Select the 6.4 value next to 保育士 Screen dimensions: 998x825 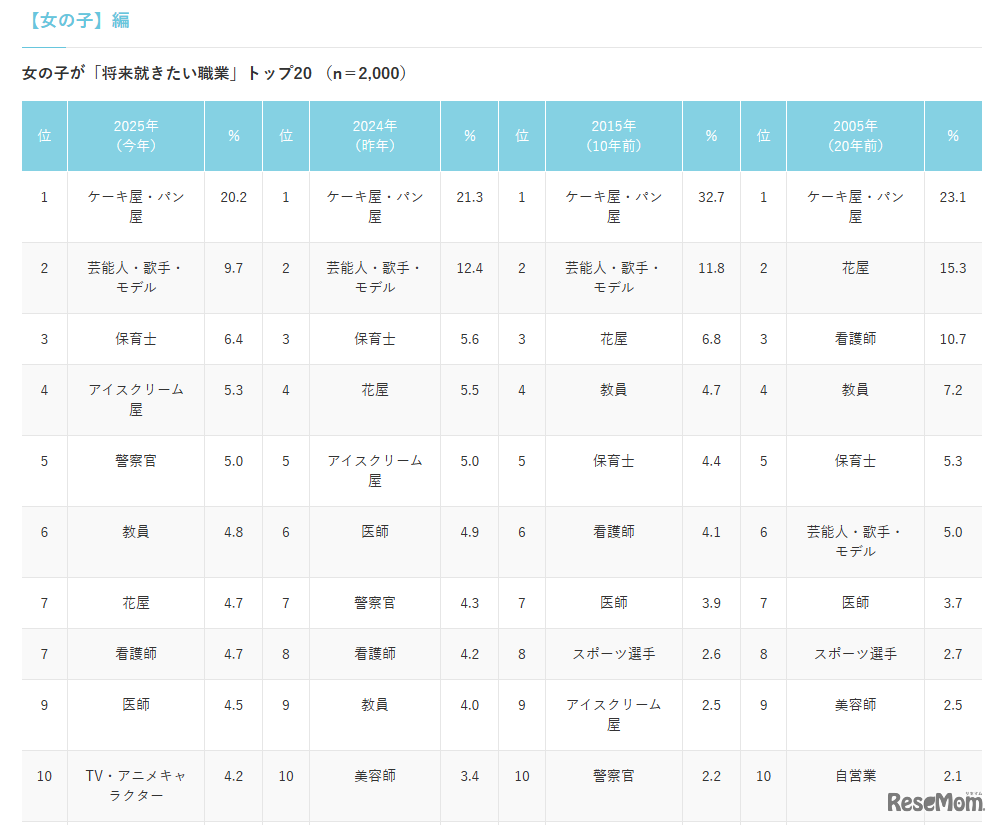234,339
